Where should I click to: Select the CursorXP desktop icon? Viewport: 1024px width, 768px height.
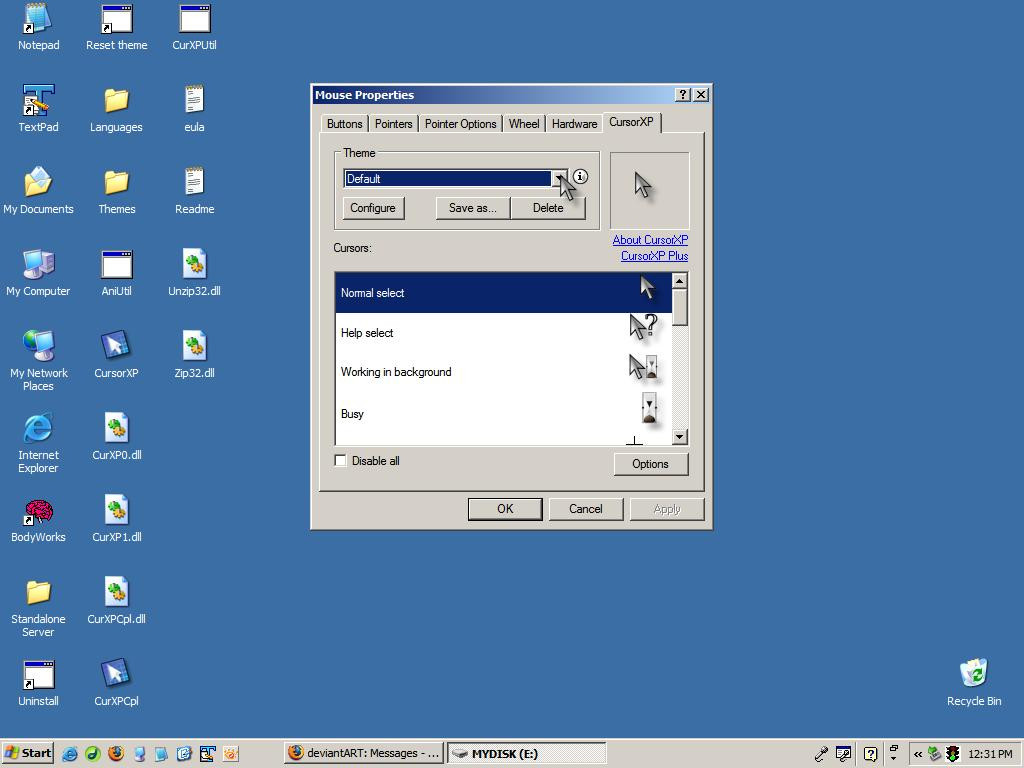point(116,355)
